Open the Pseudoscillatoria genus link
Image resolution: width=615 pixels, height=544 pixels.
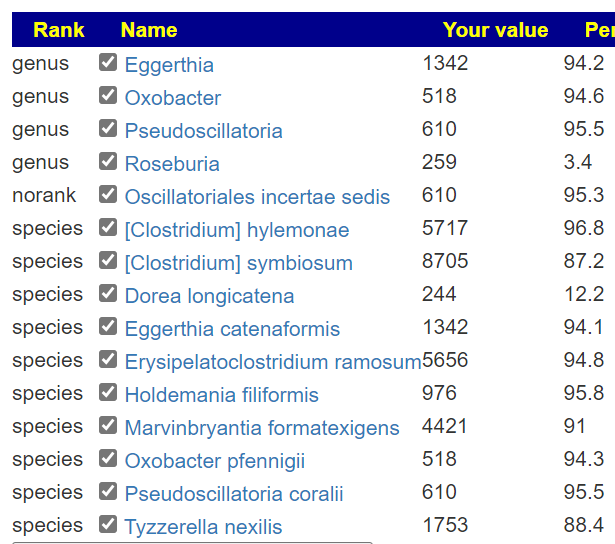(204, 131)
